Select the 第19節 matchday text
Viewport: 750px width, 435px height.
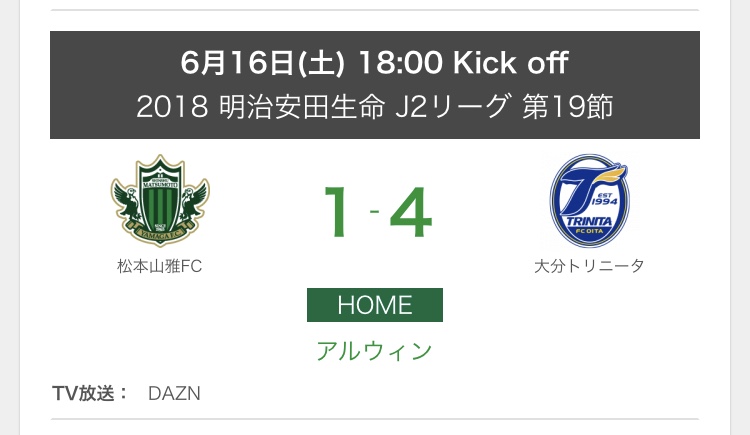tap(568, 106)
